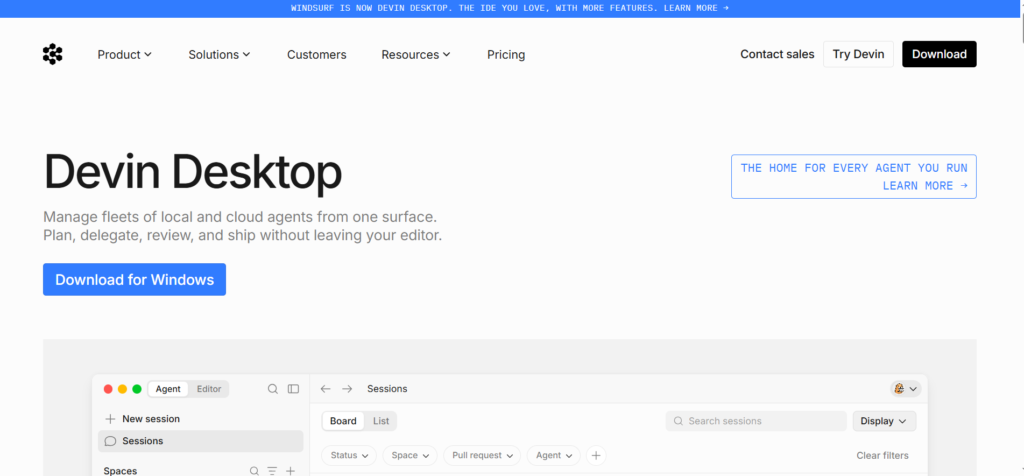Add a filter with the round plus

tap(596, 456)
